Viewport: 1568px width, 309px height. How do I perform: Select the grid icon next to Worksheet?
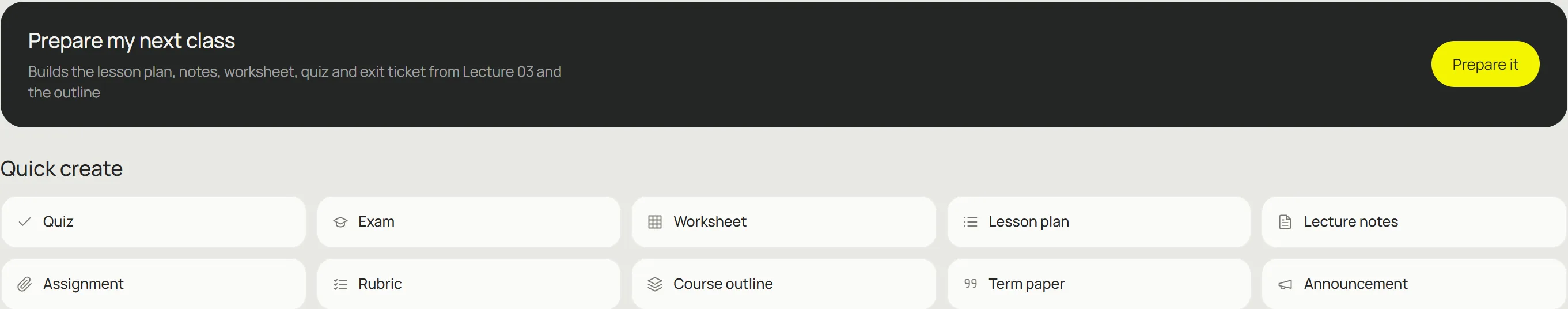(655, 222)
